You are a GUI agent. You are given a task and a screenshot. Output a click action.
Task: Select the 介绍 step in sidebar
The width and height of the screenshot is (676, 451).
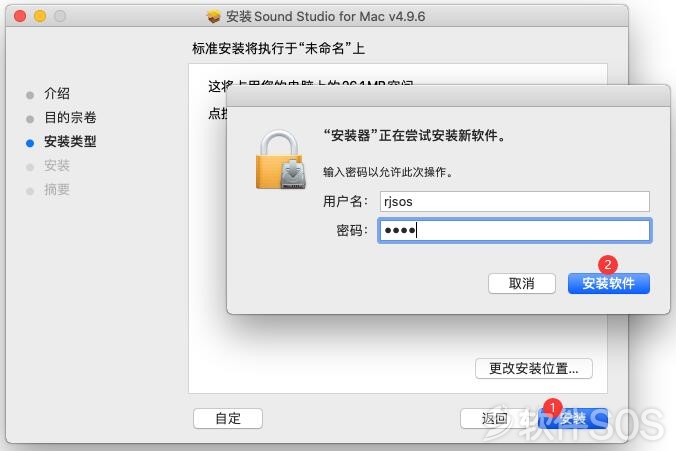pos(56,93)
